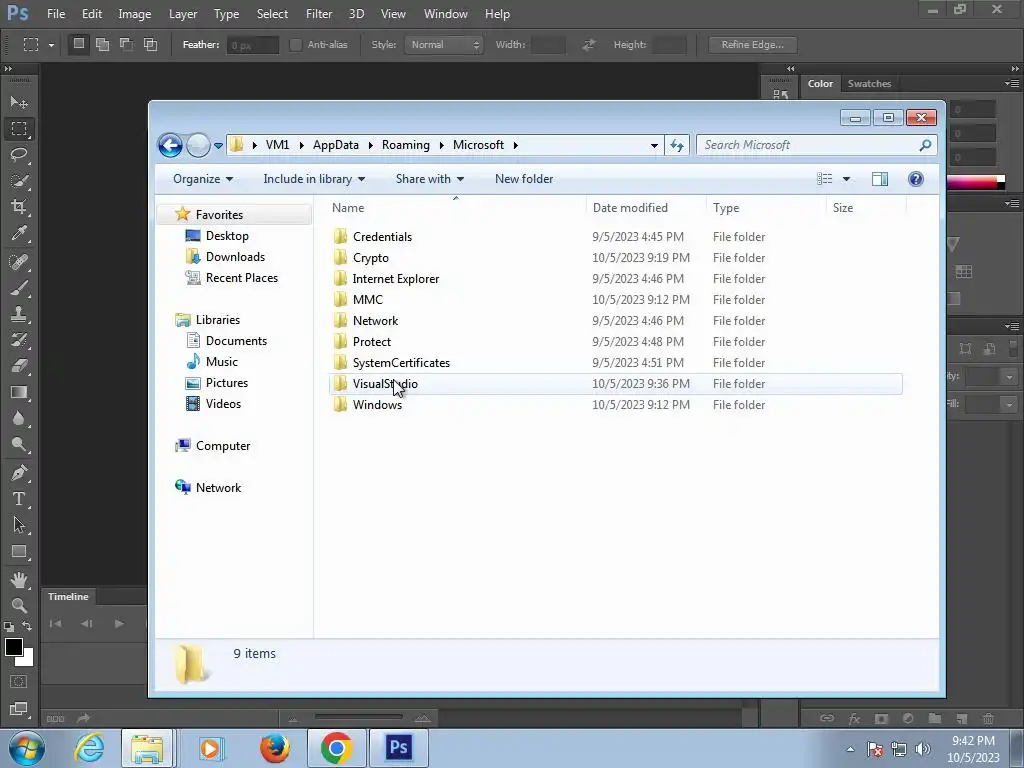The width and height of the screenshot is (1024, 768).
Task: Choose New selection mode
Action: [78, 44]
